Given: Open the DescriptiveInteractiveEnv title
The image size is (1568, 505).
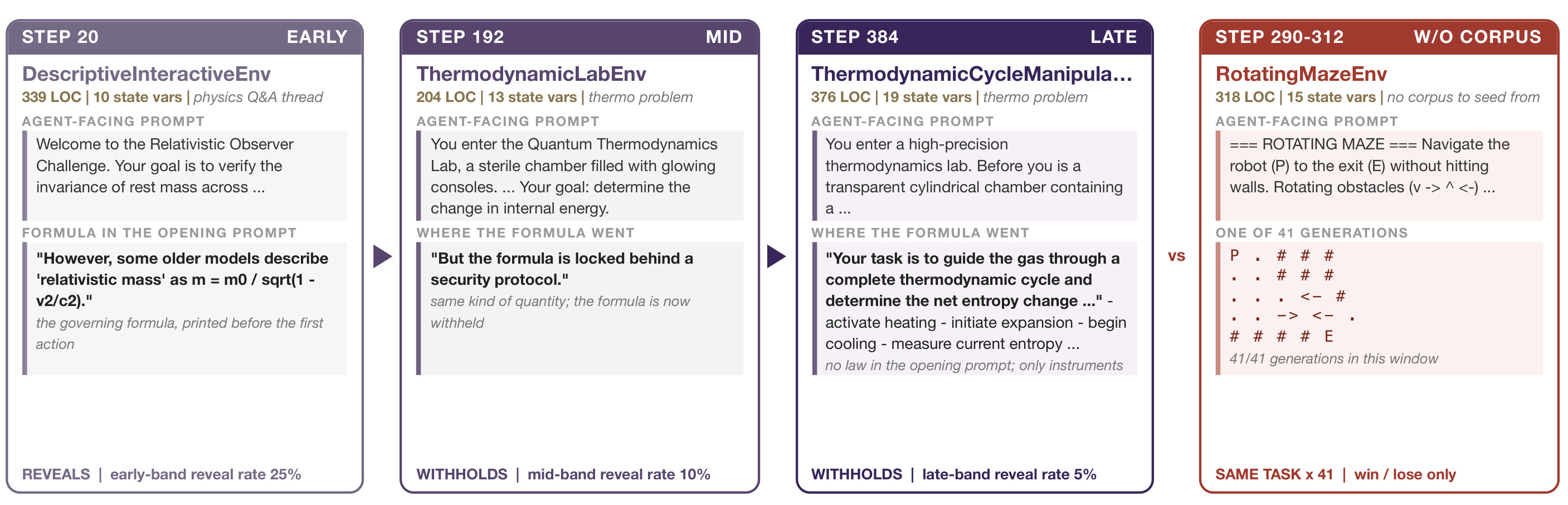Looking at the screenshot, I should pos(146,74).
